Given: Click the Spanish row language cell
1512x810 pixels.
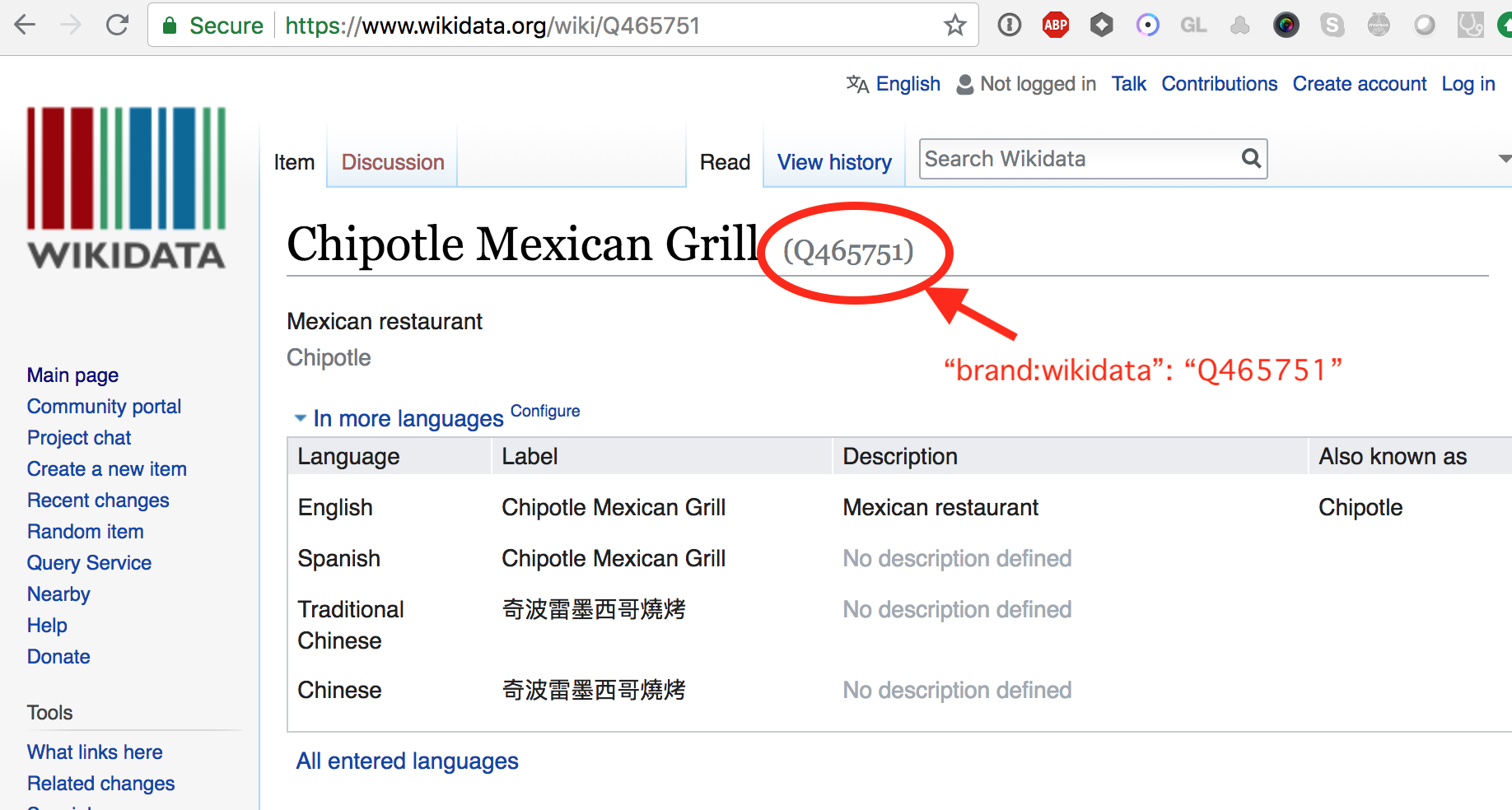Looking at the screenshot, I should tap(338, 558).
